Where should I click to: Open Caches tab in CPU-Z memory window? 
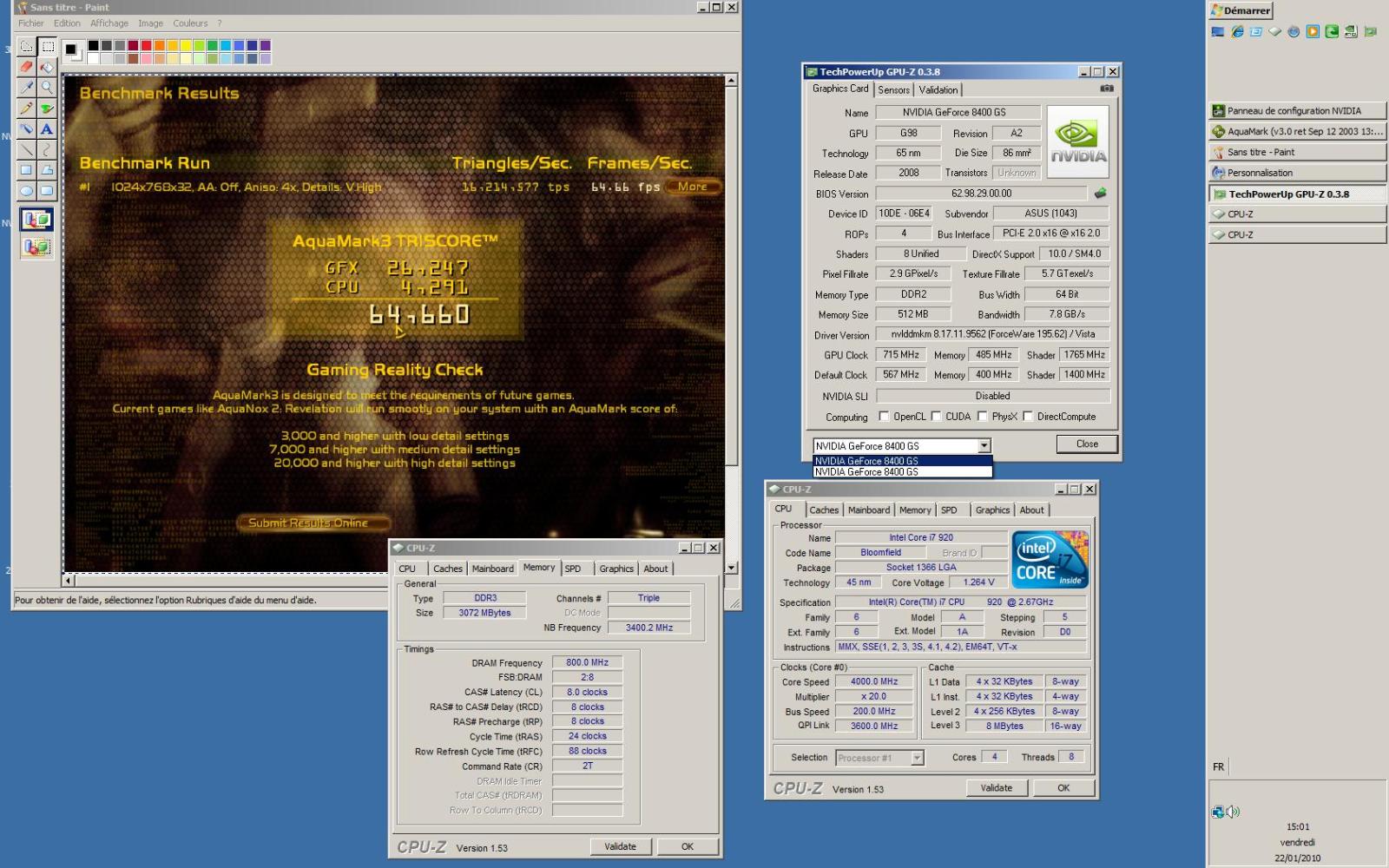tap(448, 569)
